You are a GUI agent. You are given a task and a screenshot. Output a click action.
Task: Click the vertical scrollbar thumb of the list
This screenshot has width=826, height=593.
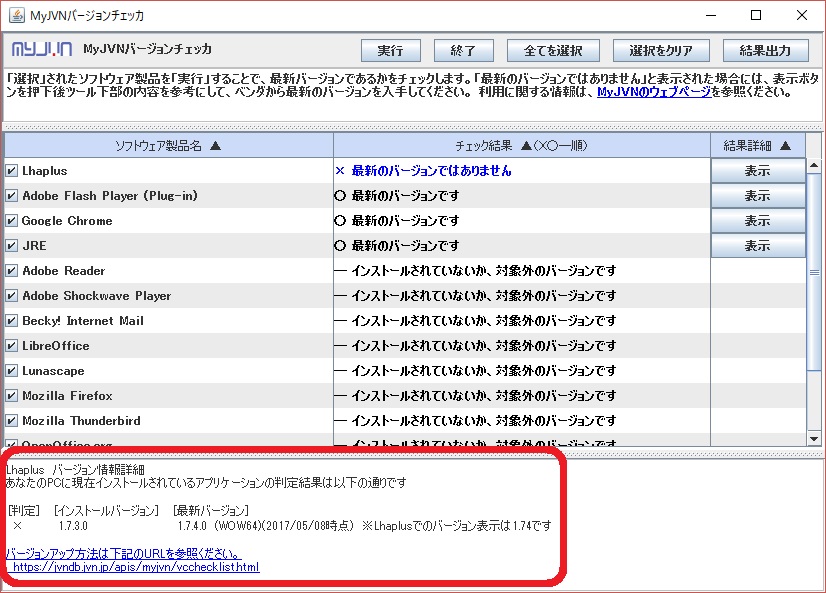click(x=814, y=272)
